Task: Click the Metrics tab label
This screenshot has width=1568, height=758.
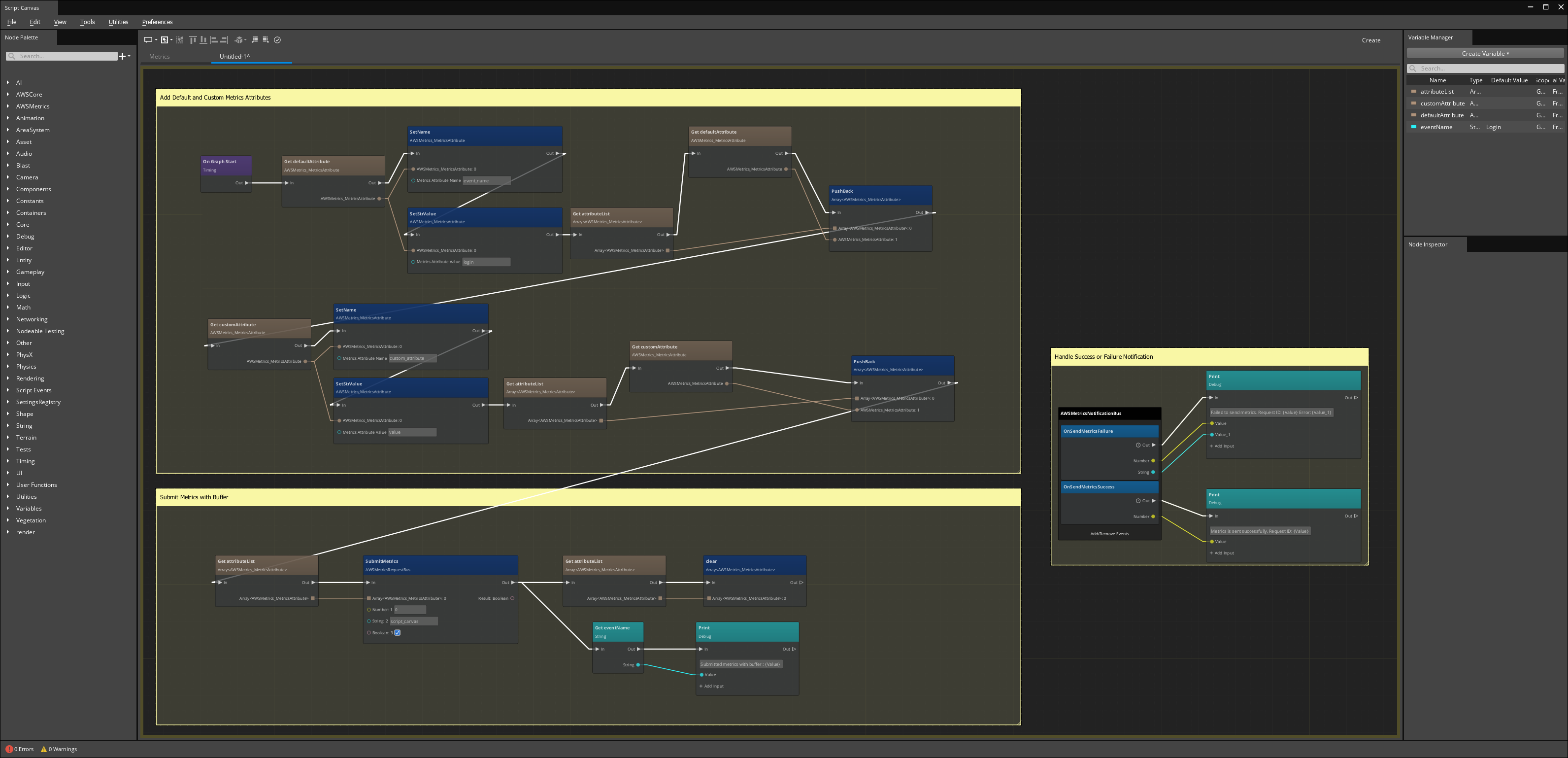Action: pyautogui.click(x=160, y=56)
